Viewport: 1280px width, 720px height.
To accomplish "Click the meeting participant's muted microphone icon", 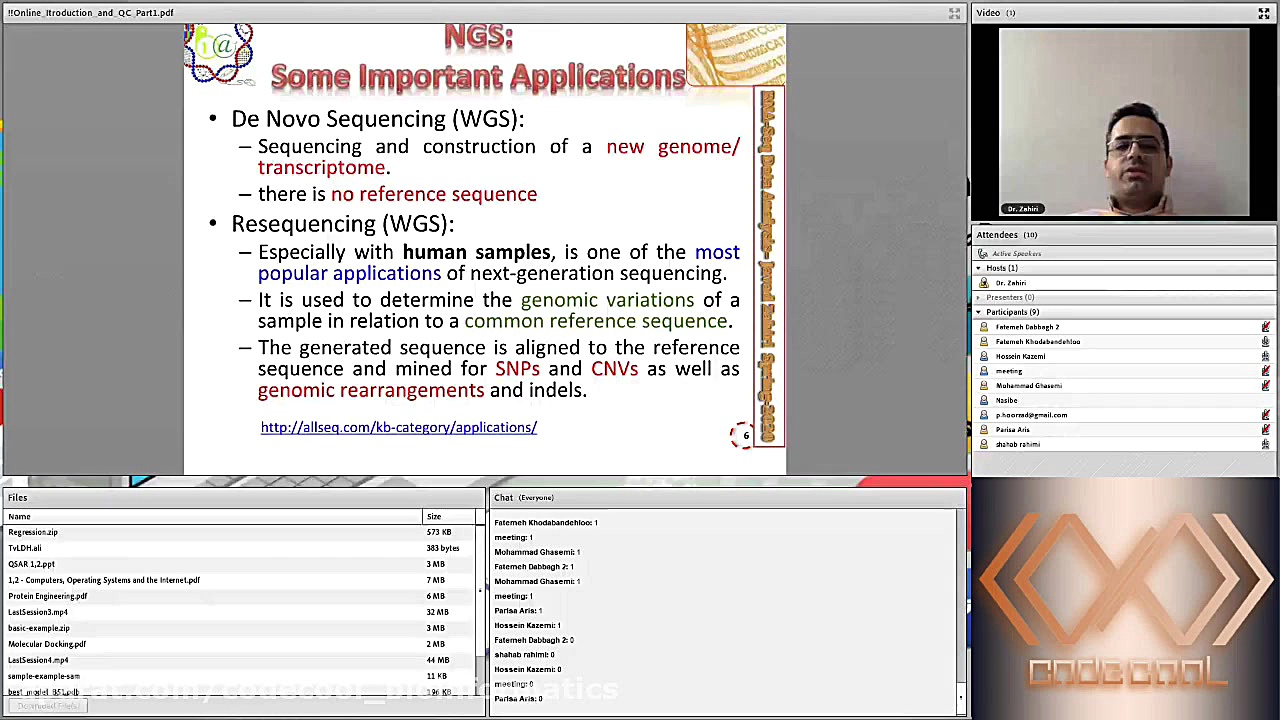I will coord(1265,371).
